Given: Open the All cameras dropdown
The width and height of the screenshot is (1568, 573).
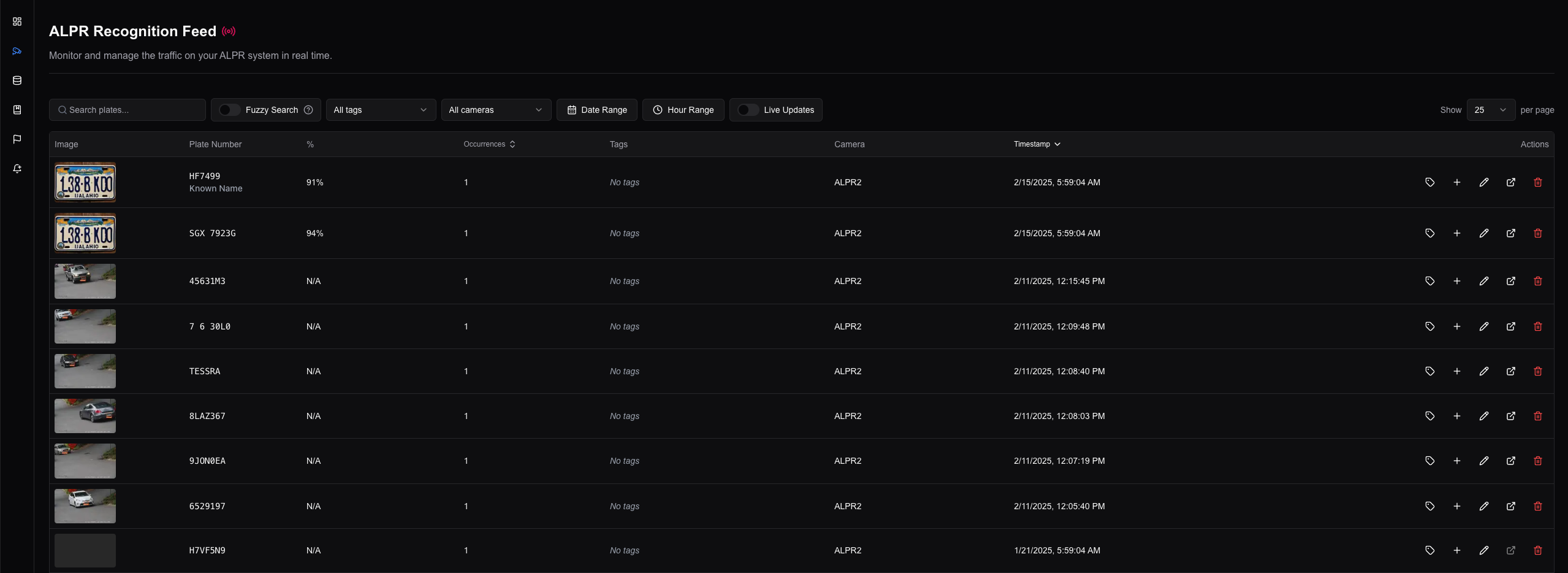Looking at the screenshot, I should [495, 110].
